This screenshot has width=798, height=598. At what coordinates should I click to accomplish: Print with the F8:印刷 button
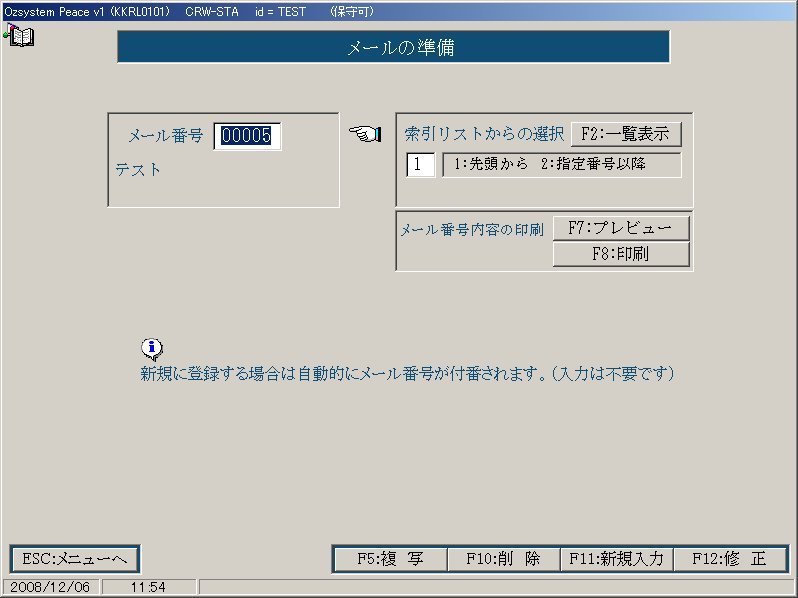[x=621, y=253]
